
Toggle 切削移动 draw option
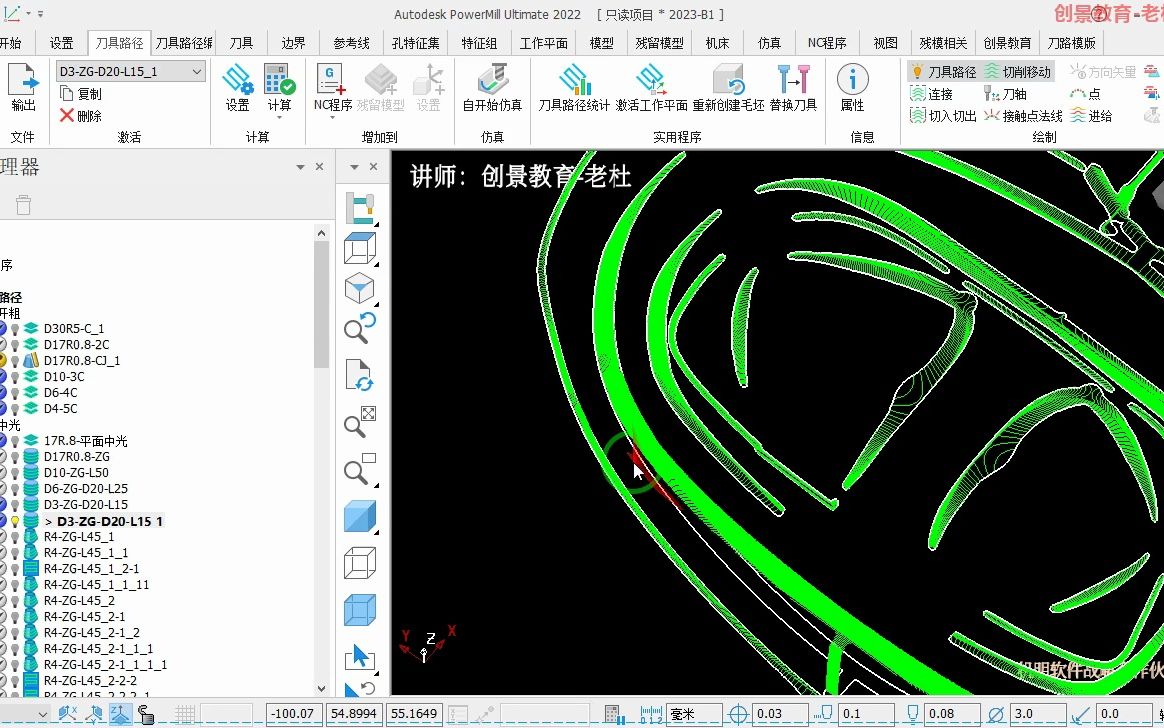(x=1018, y=72)
